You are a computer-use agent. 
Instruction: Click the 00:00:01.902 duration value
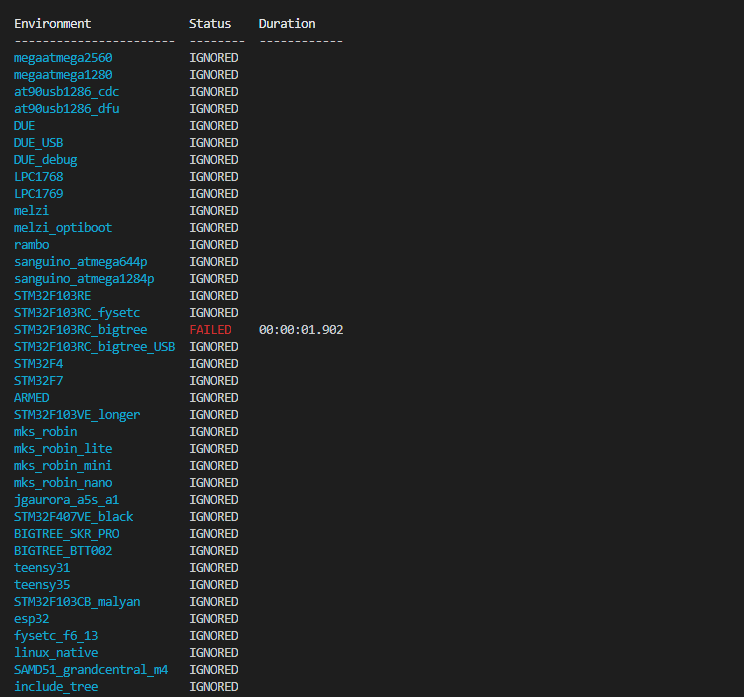coord(301,330)
